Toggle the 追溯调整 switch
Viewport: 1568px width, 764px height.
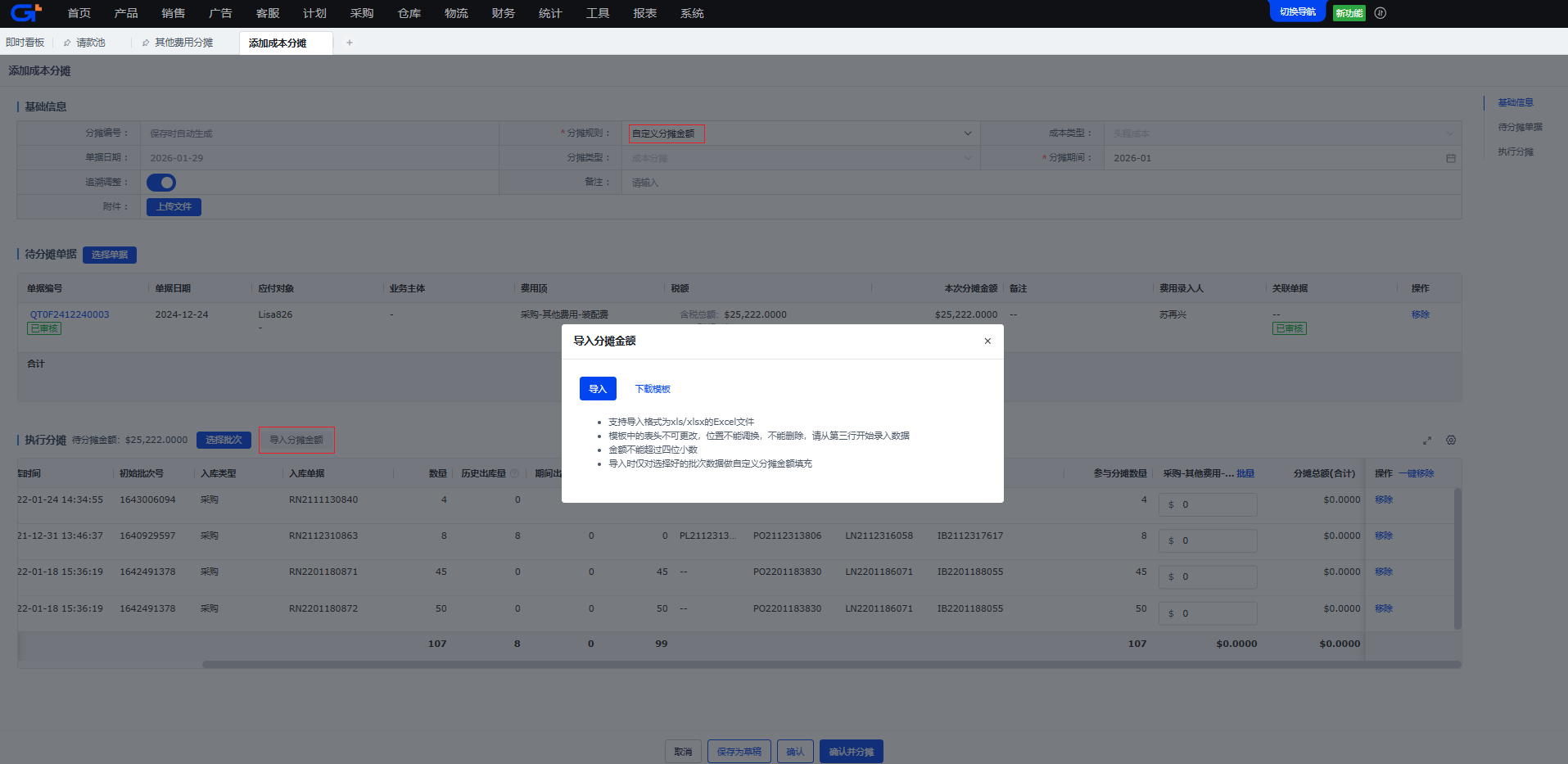coord(161,183)
